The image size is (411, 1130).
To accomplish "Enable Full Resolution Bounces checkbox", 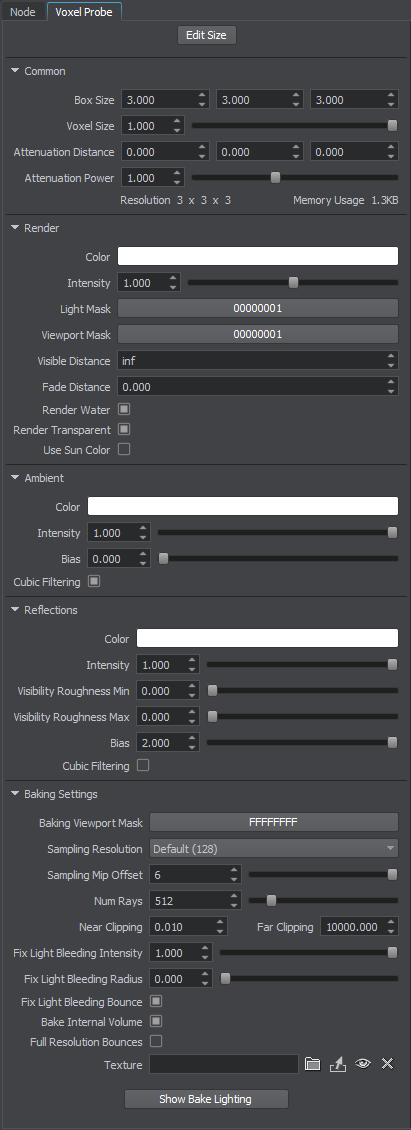I will (156, 1041).
